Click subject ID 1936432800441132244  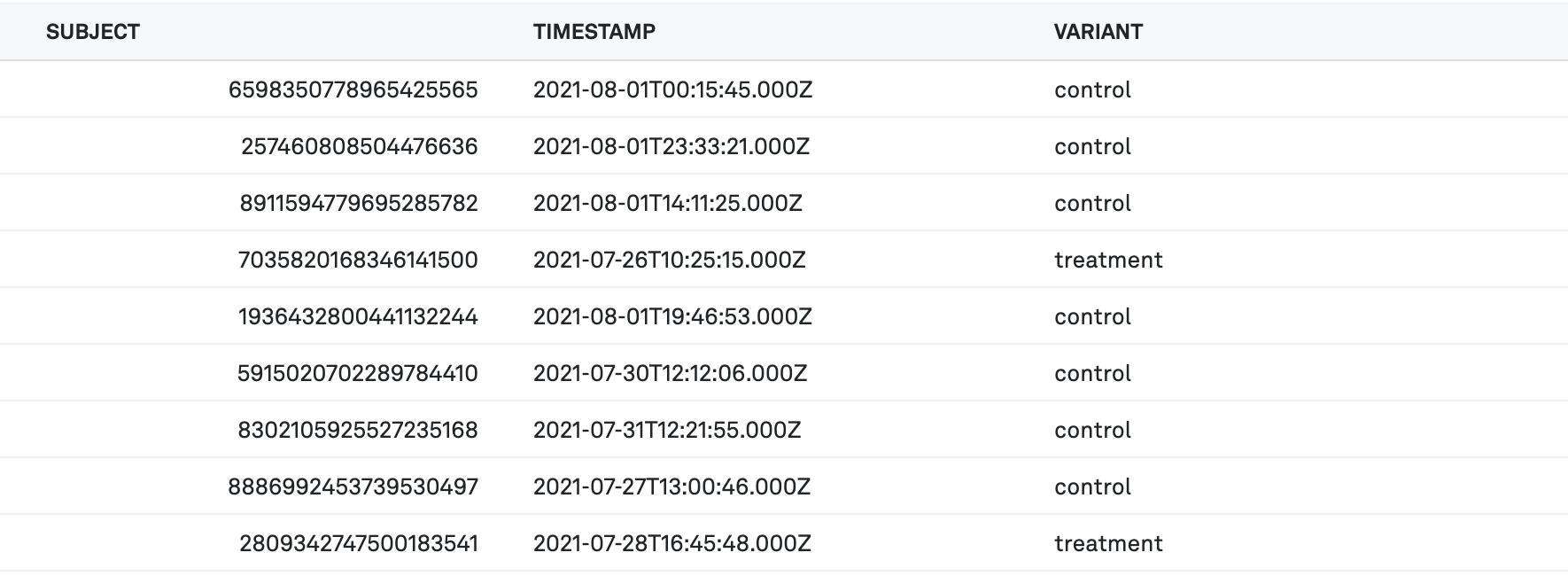[358, 316]
